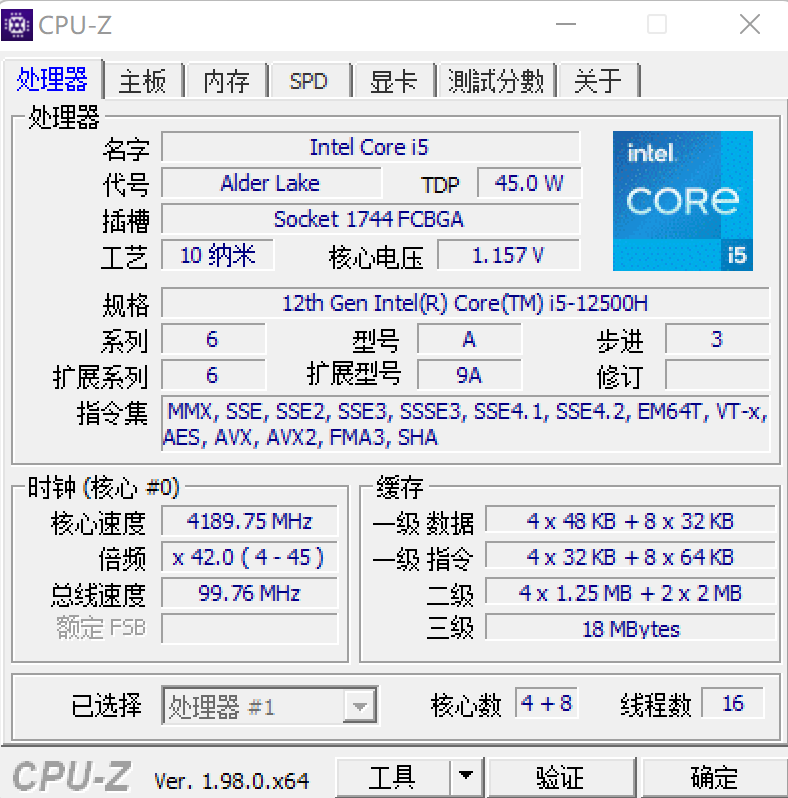Image resolution: width=788 pixels, height=798 pixels.
Task: Select the 处理器 tab
Action: click(52, 80)
